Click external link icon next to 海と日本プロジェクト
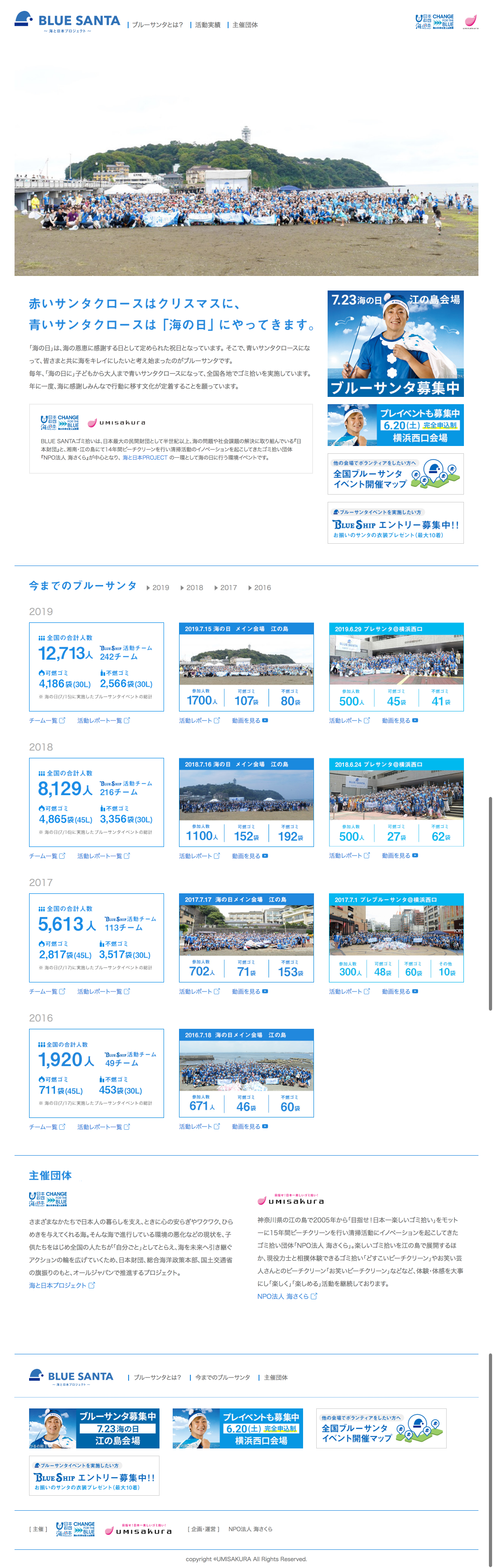This screenshot has height=1568, width=493. point(92,1285)
